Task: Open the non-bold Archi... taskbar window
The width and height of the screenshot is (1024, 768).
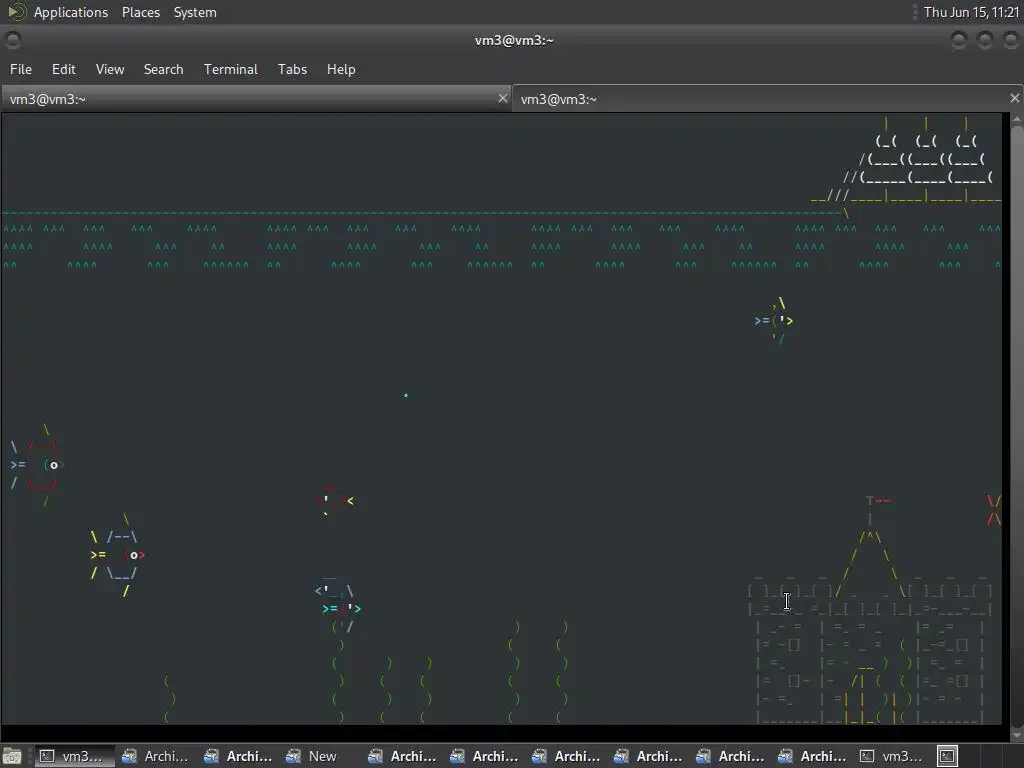Action: 155,756
